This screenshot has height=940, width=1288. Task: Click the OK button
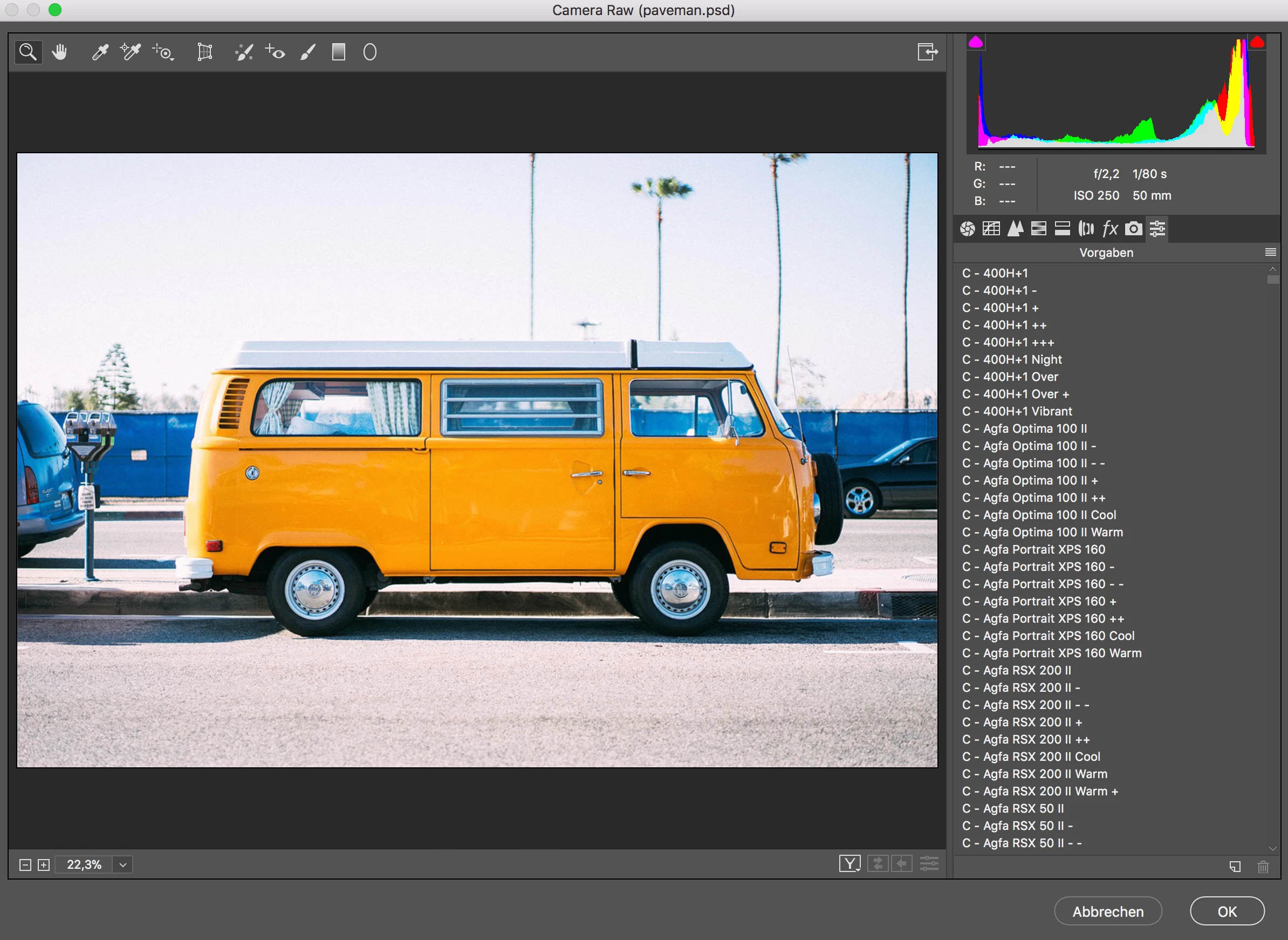tap(1227, 911)
